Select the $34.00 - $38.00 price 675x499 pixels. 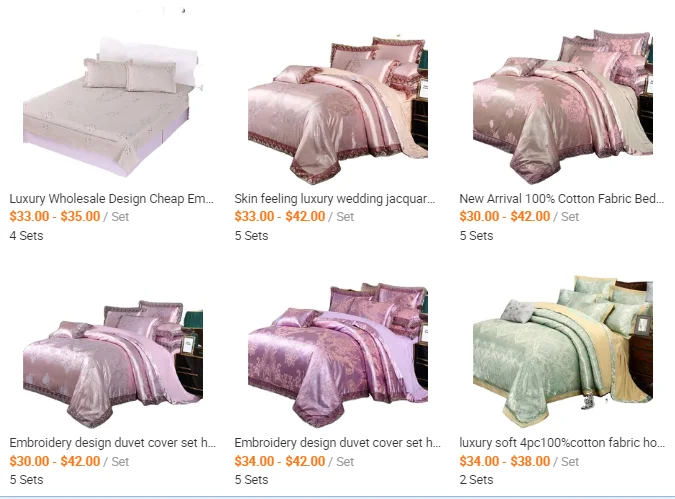(505, 461)
